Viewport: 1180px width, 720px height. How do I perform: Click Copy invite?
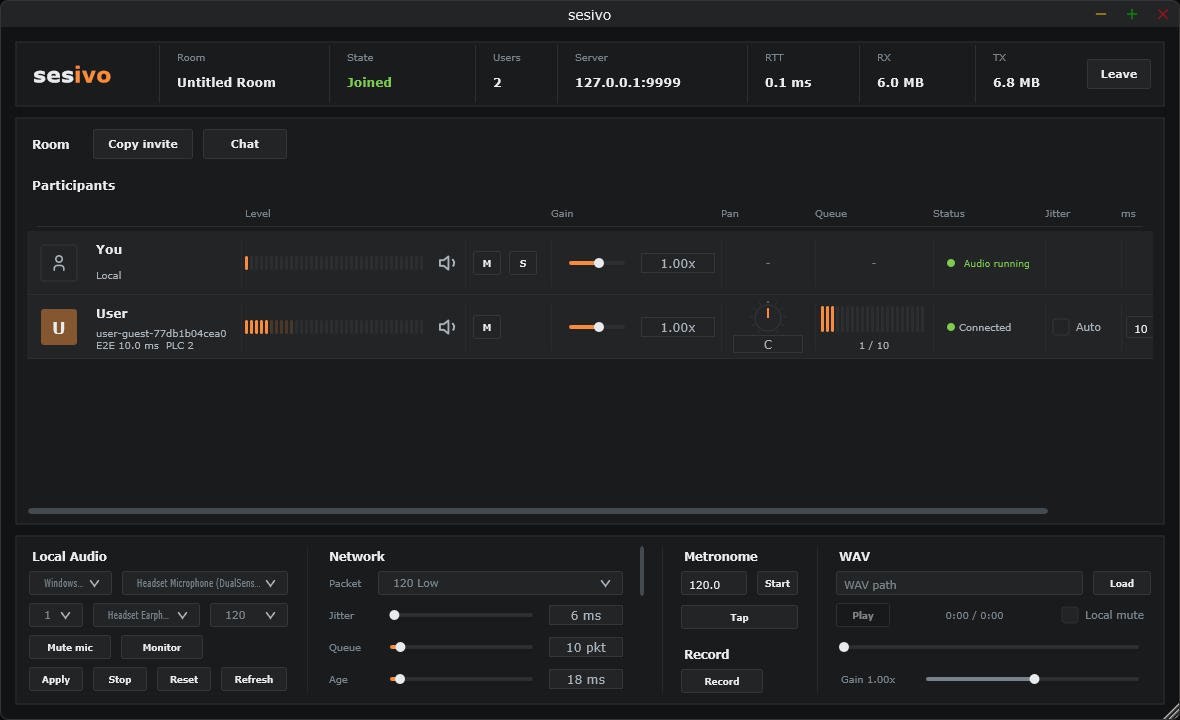pos(143,144)
